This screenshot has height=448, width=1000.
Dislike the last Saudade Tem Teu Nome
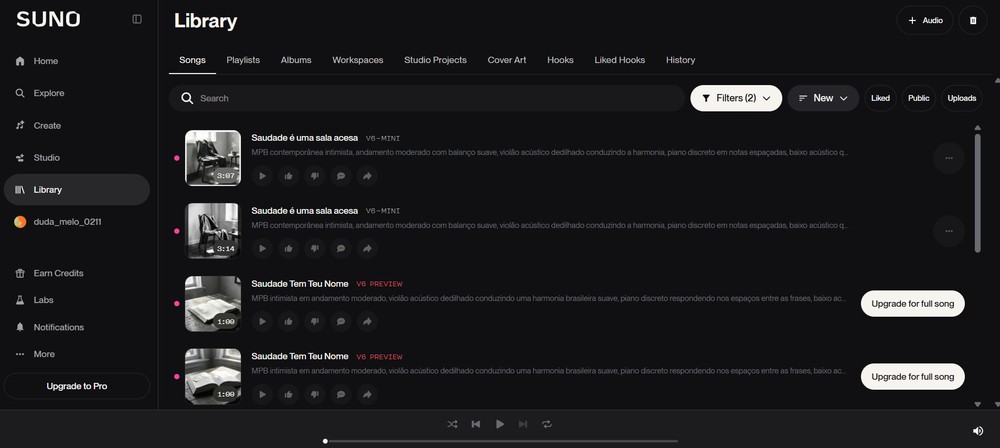click(x=314, y=394)
